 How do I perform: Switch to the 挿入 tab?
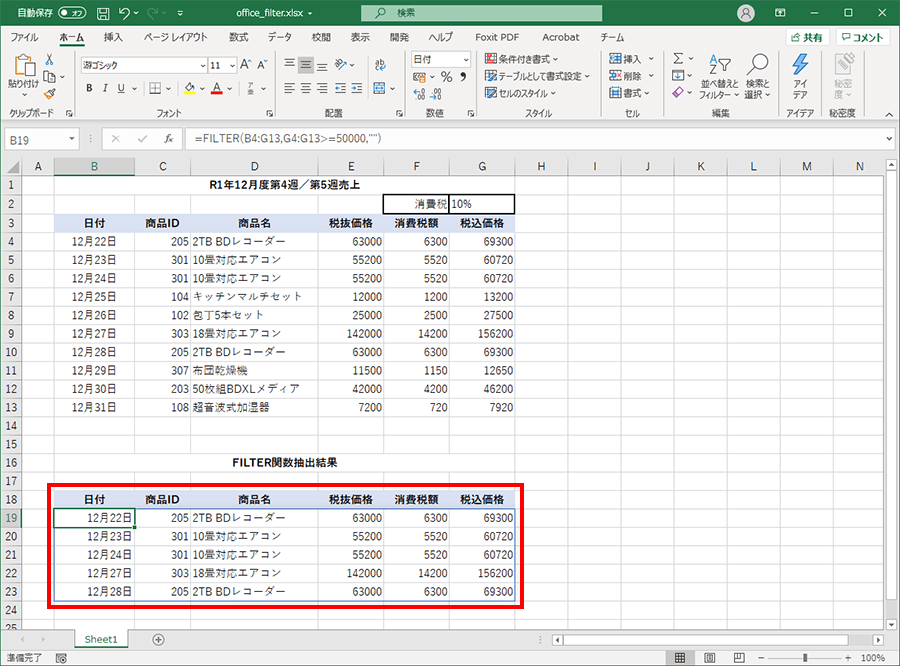113,37
